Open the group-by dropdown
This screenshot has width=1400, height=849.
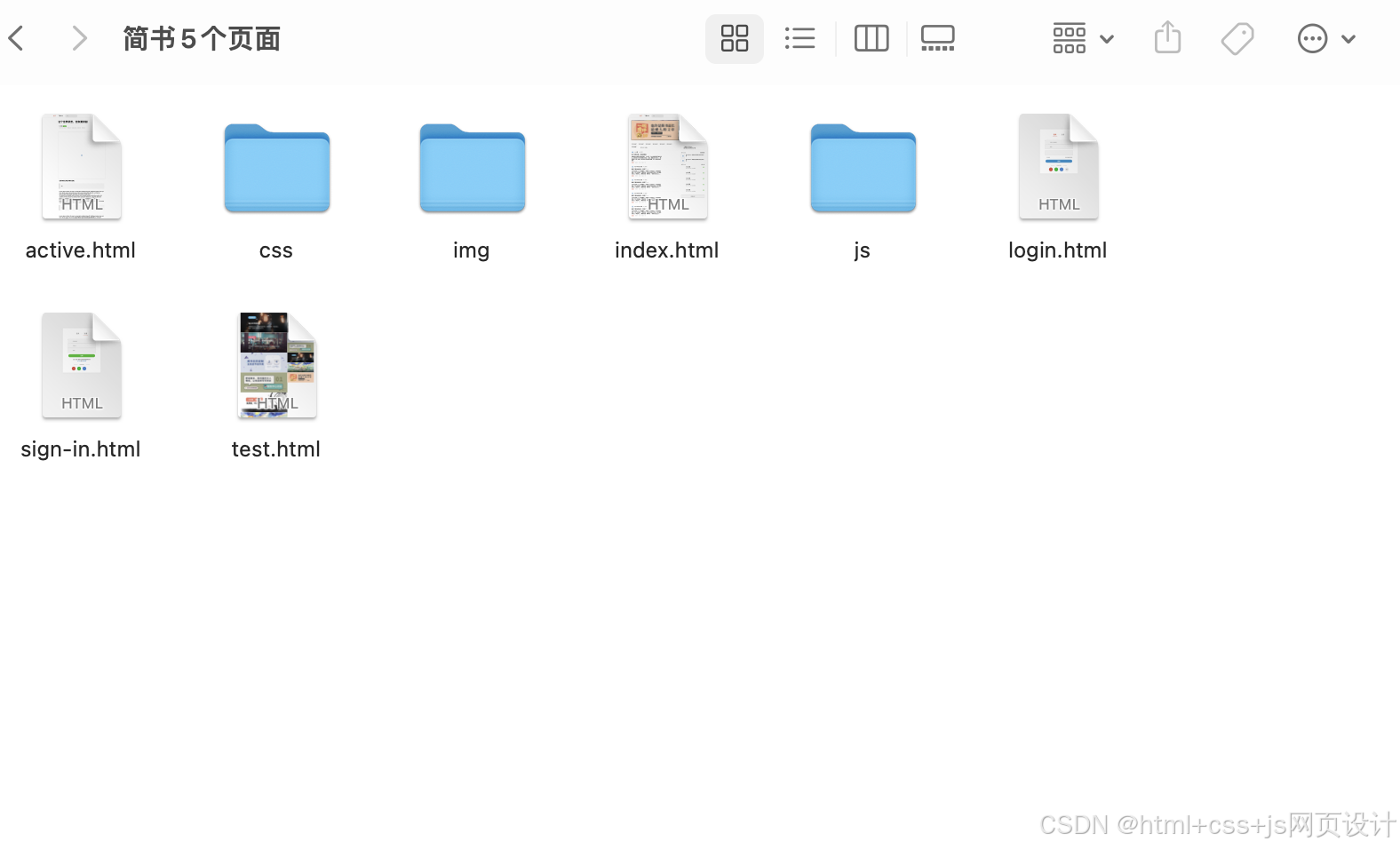(x=1083, y=38)
